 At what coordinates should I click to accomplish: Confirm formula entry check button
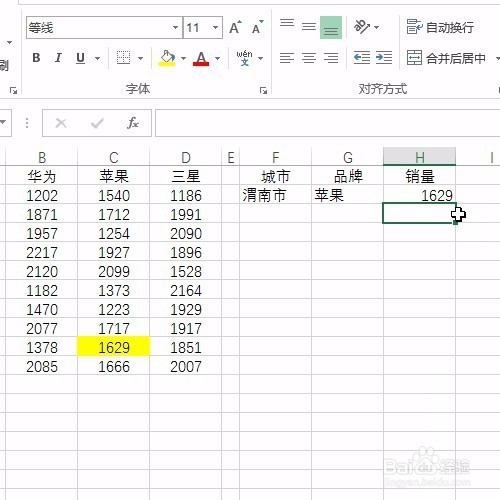click(97, 123)
